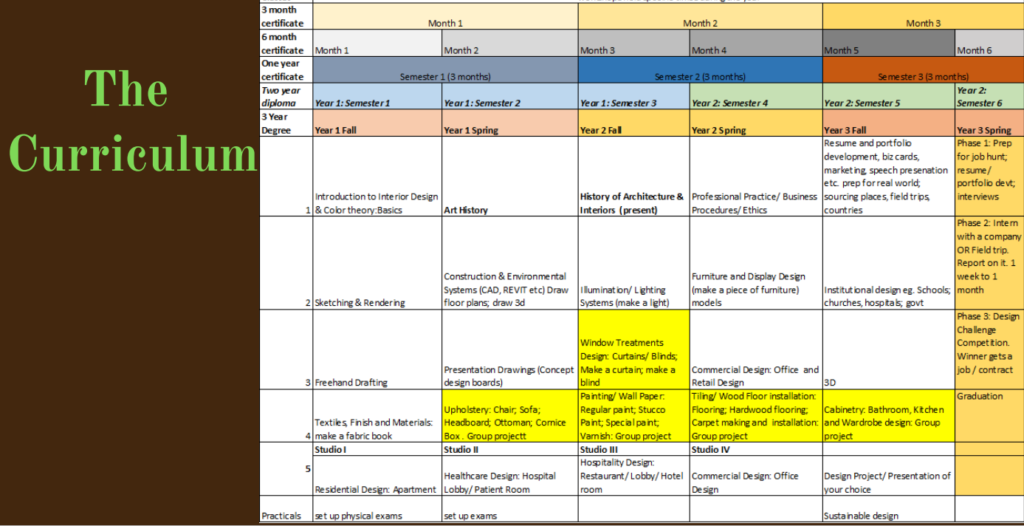
Task: Click the 'Sustainable design' cell
Action: coord(888,516)
